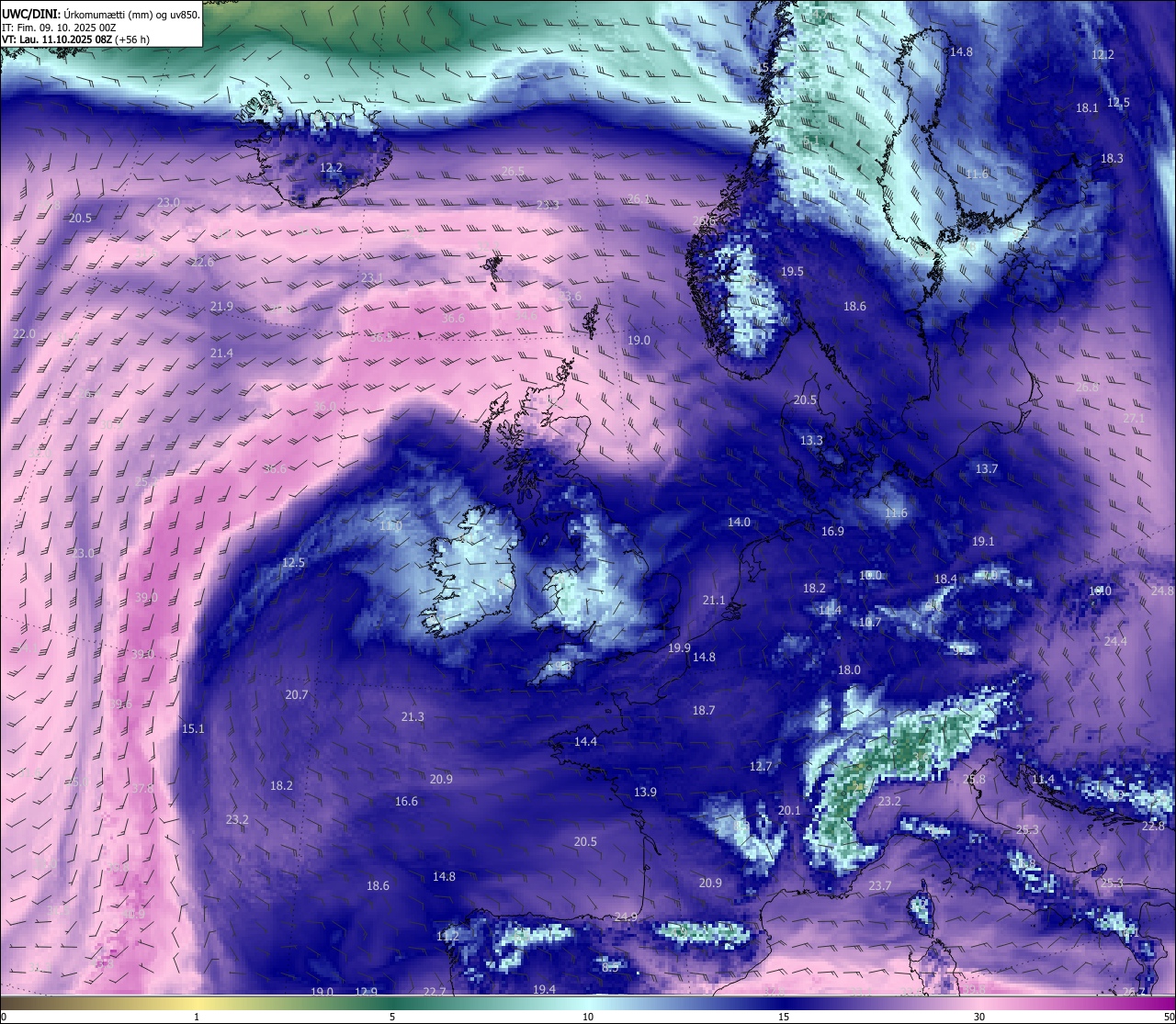Screen dimensions: 1176x1024
Task: Click the 16.6 map value
Action: point(406,801)
